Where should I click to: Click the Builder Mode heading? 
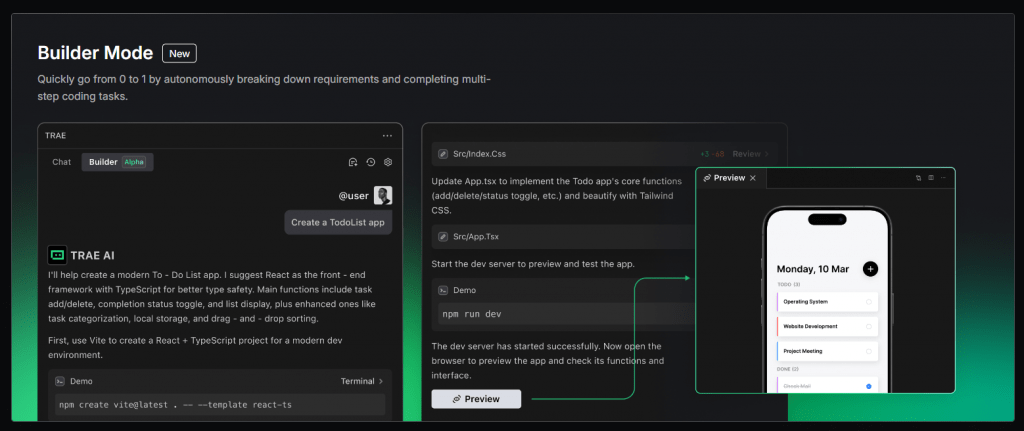[95, 53]
